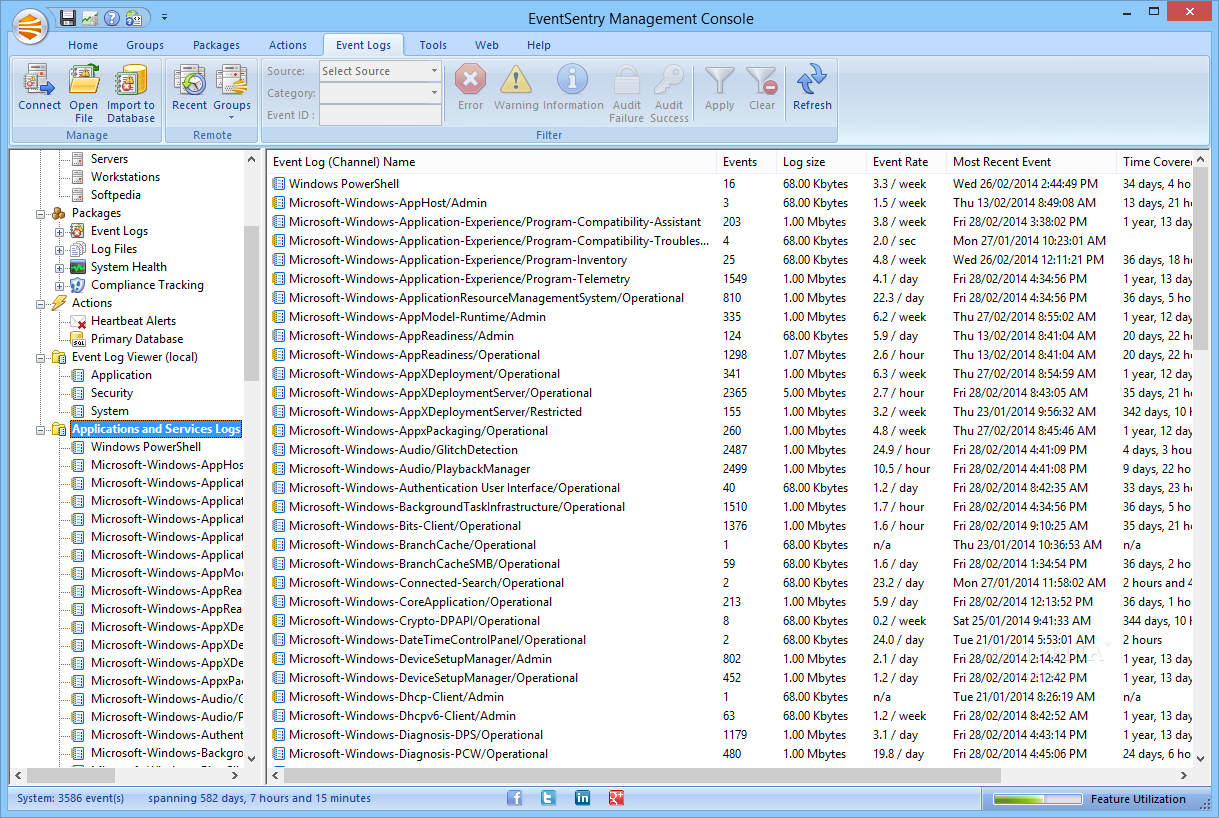Open the Category combo box
1219x818 pixels.
[380, 93]
